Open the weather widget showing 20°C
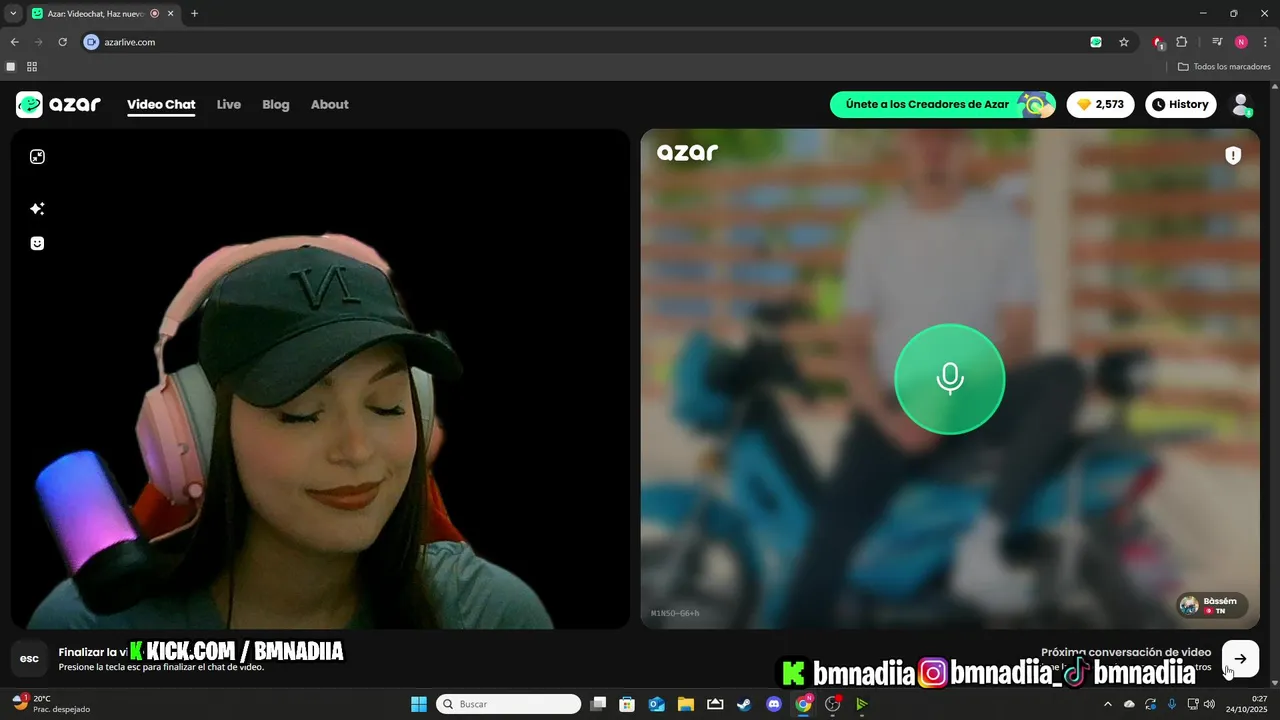Viewport: 1280px width, 720px height. (x=52, y=704)
